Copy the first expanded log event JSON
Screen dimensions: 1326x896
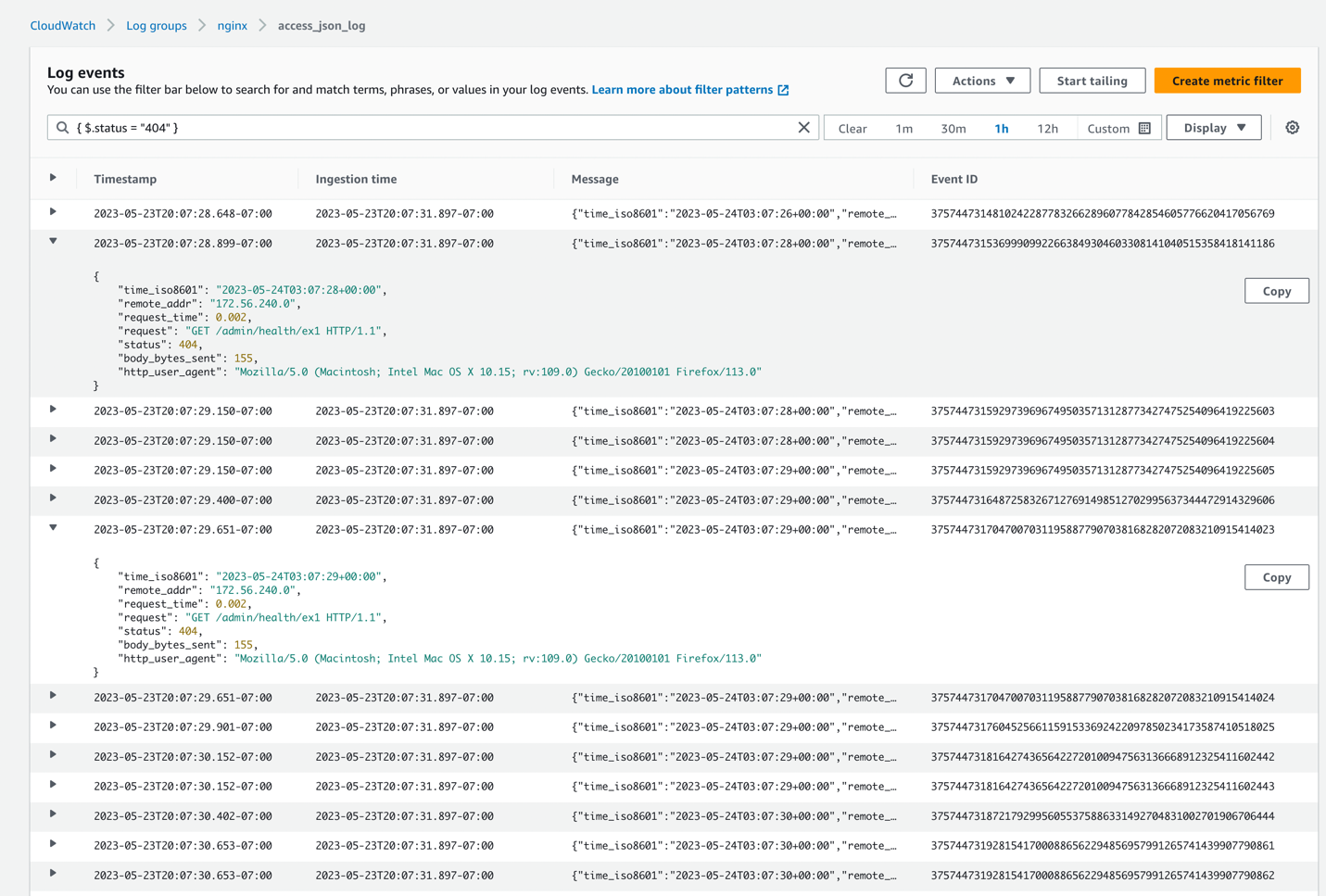(1276, 291)
